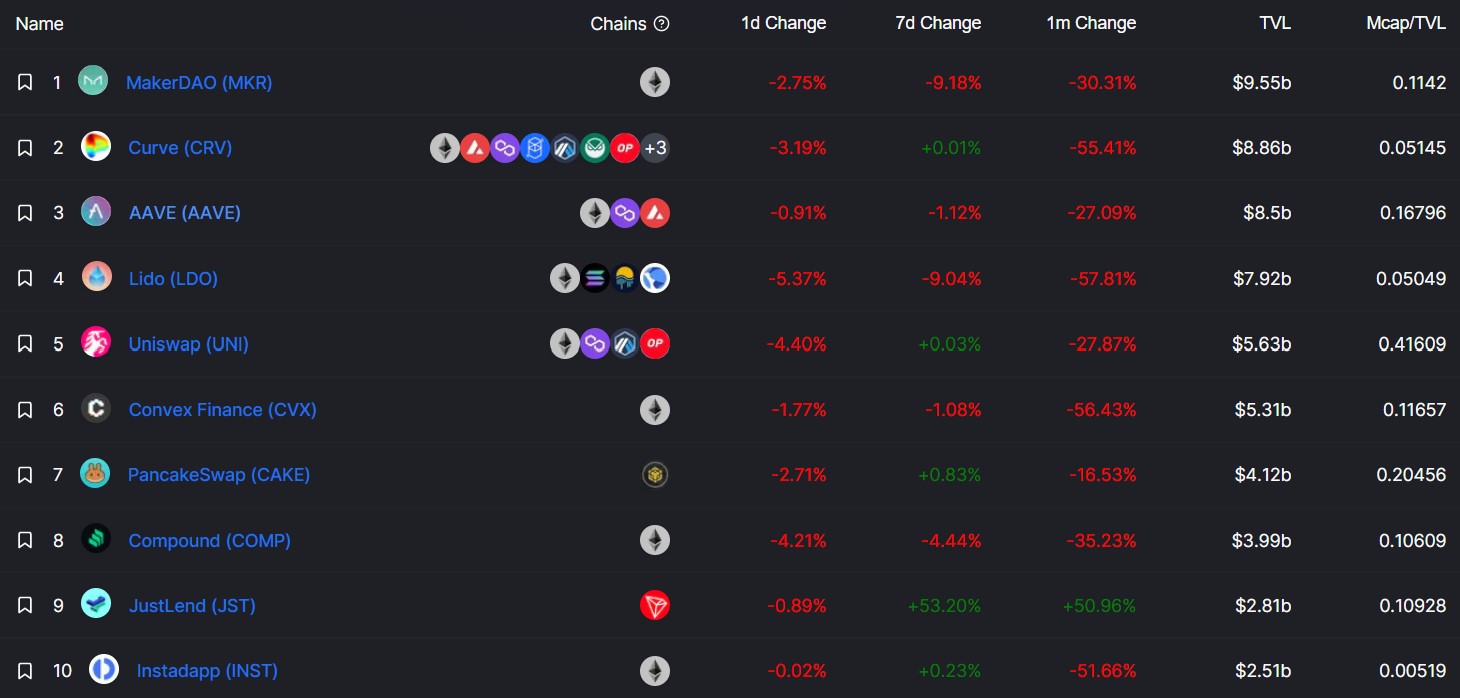Image resolution: width=1460 pixels, height=698 pixels.
Task: Open the Instadapp (INST) link
Action: point(207,671)
